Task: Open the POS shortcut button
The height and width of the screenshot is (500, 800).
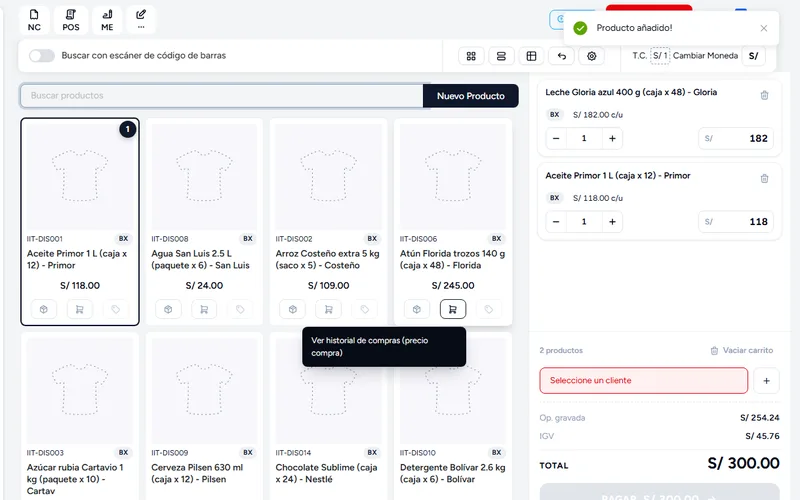Action: [71, 20]
